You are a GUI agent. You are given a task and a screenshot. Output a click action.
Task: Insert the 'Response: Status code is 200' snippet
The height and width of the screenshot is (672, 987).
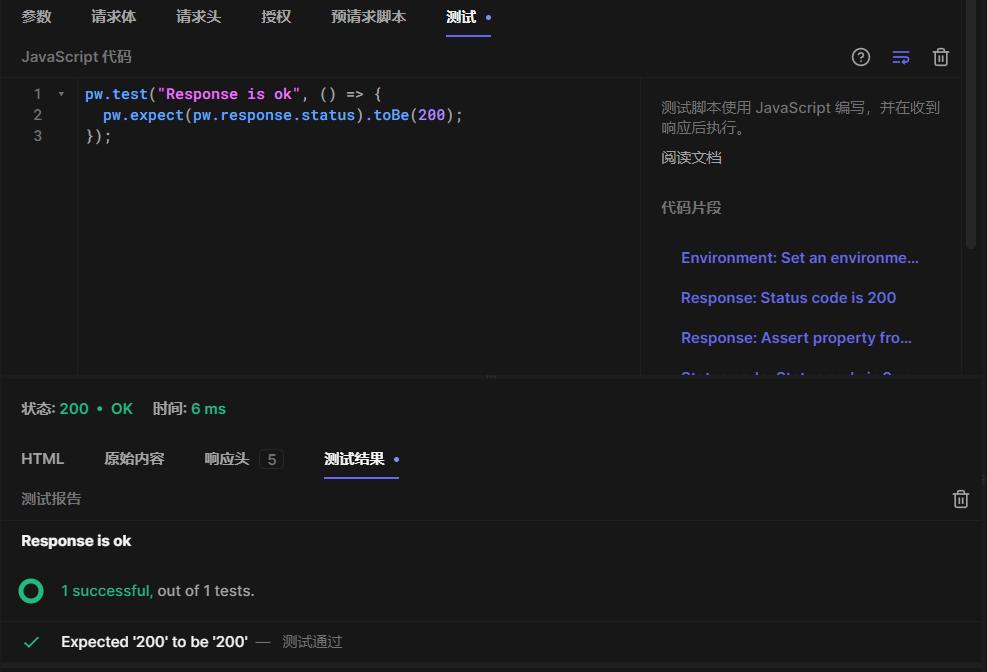pos(789,297)
